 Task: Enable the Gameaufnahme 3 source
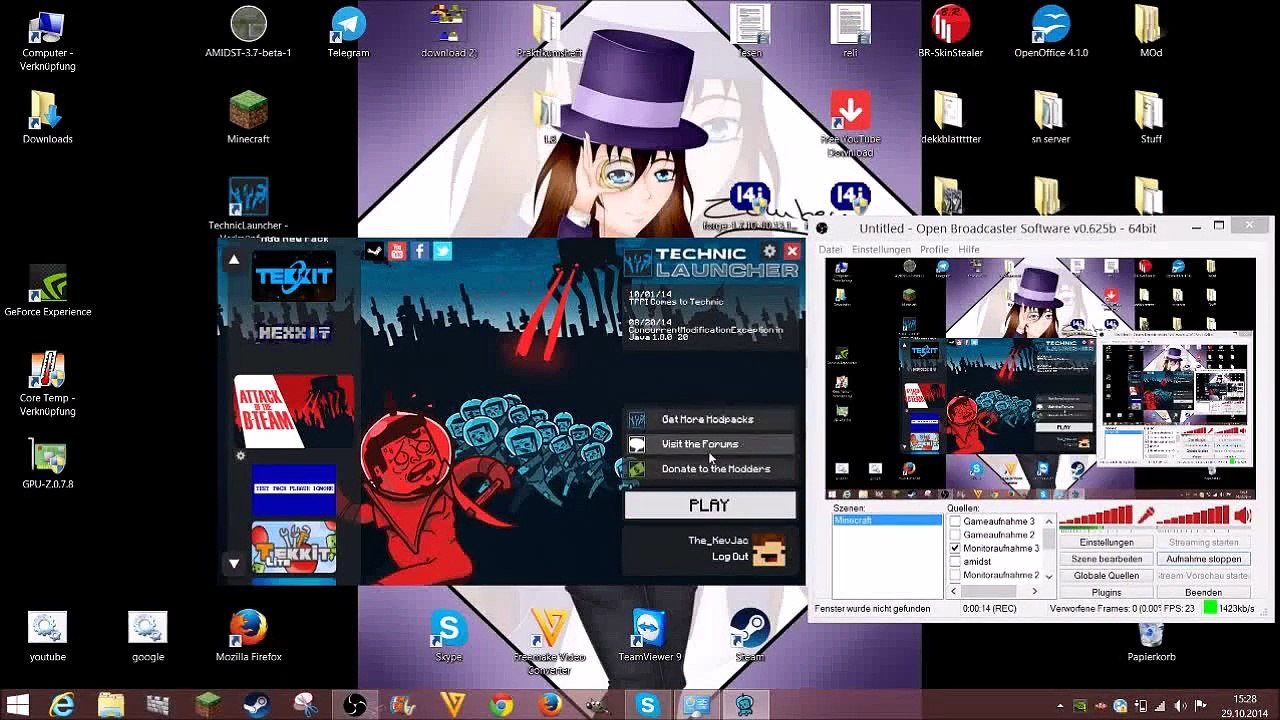955,522
